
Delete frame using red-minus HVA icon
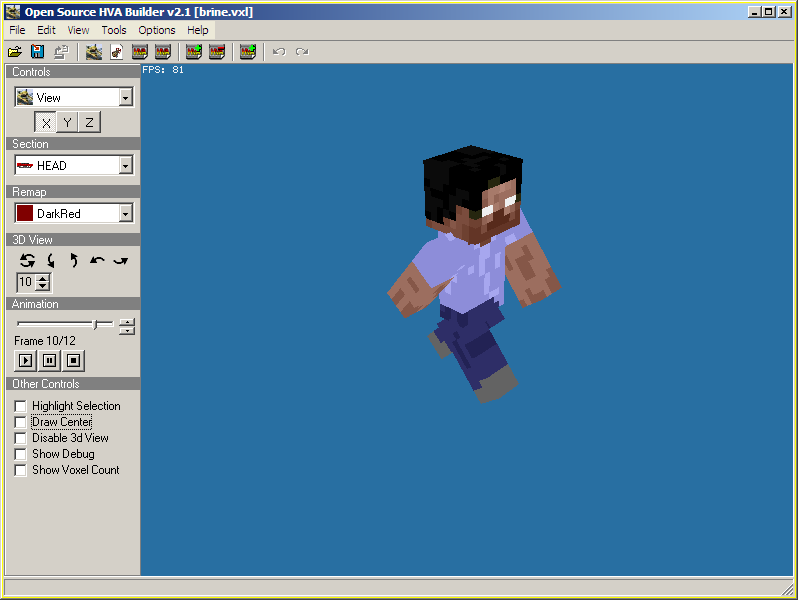tap(217, 51)
